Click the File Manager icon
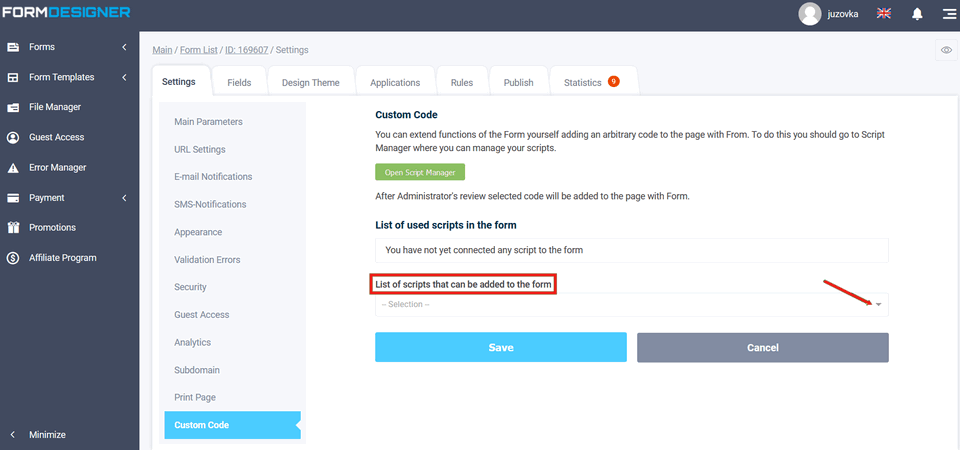This screenshot has width=960, height=450. [x=13, y=107]
